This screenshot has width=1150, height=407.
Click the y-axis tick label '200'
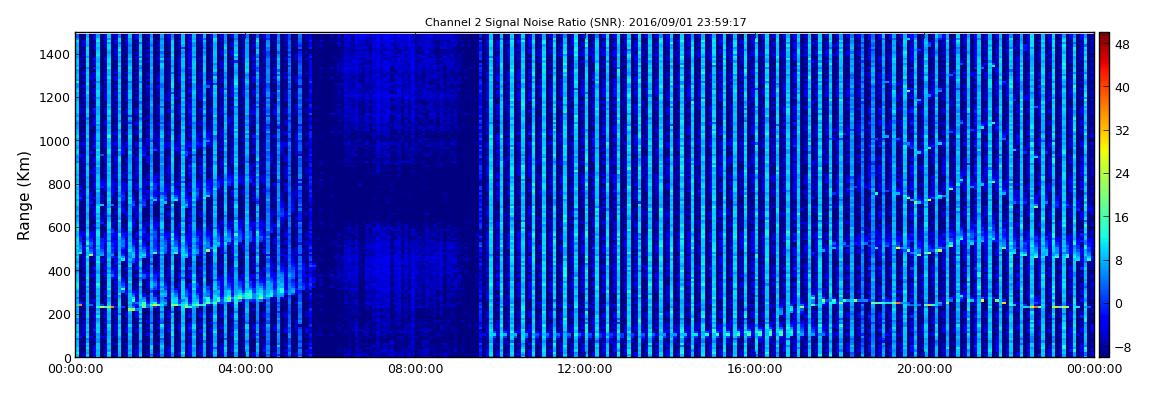point(59,314)
